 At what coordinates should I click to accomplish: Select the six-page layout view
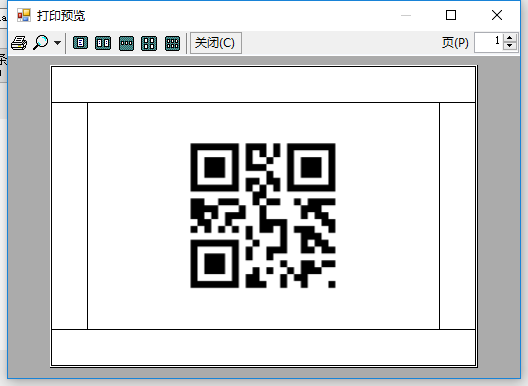pos(172,43)
